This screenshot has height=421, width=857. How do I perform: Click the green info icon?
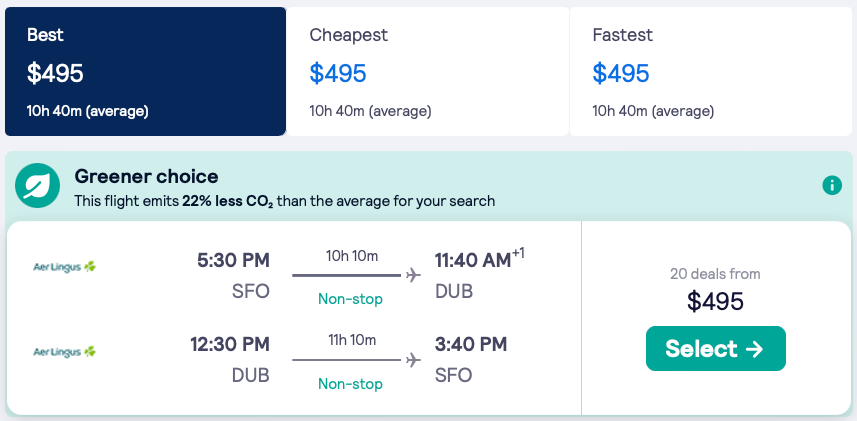tap(831, 185)
